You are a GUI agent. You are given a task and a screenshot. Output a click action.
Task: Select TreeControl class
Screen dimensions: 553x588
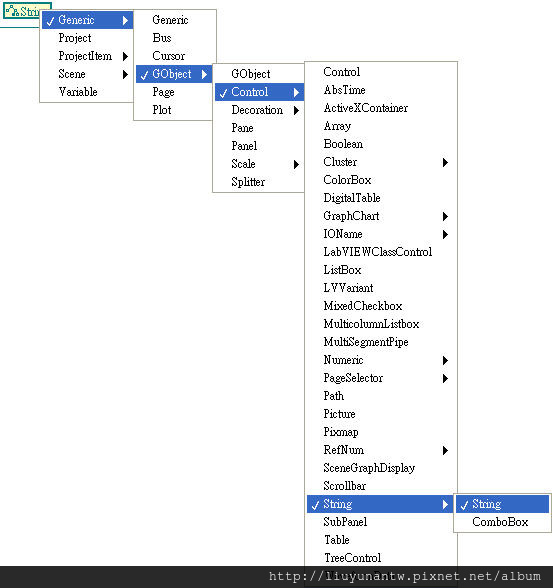(380, 558)
